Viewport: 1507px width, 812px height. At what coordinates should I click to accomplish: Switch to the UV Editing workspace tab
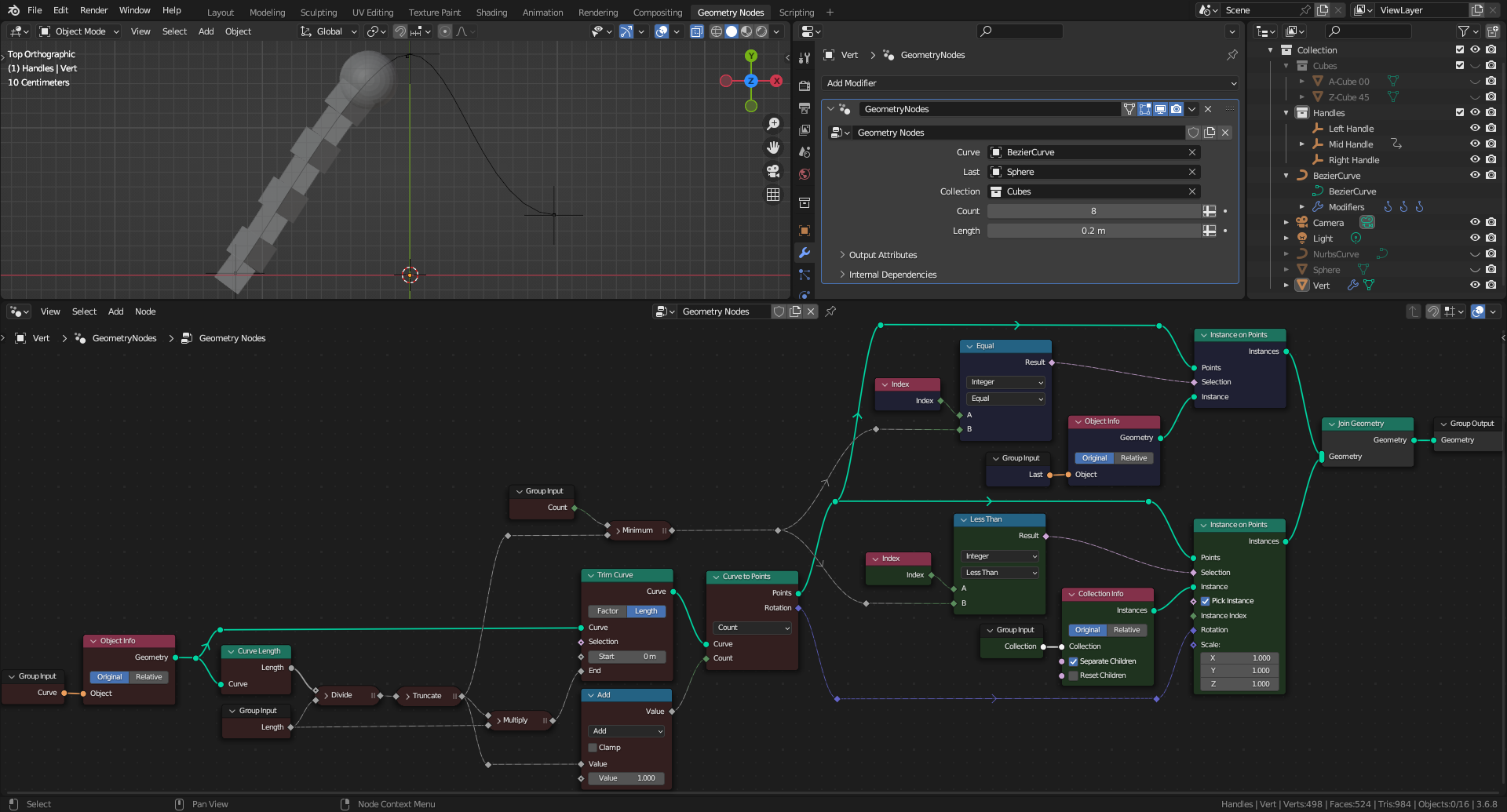373,13
